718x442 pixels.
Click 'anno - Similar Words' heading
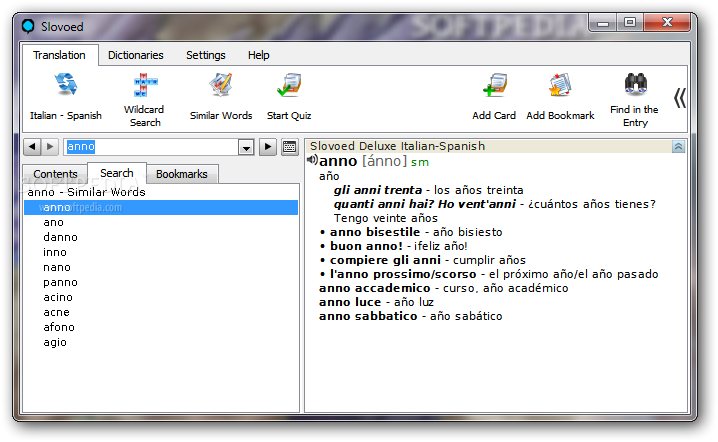pos(87,192)
